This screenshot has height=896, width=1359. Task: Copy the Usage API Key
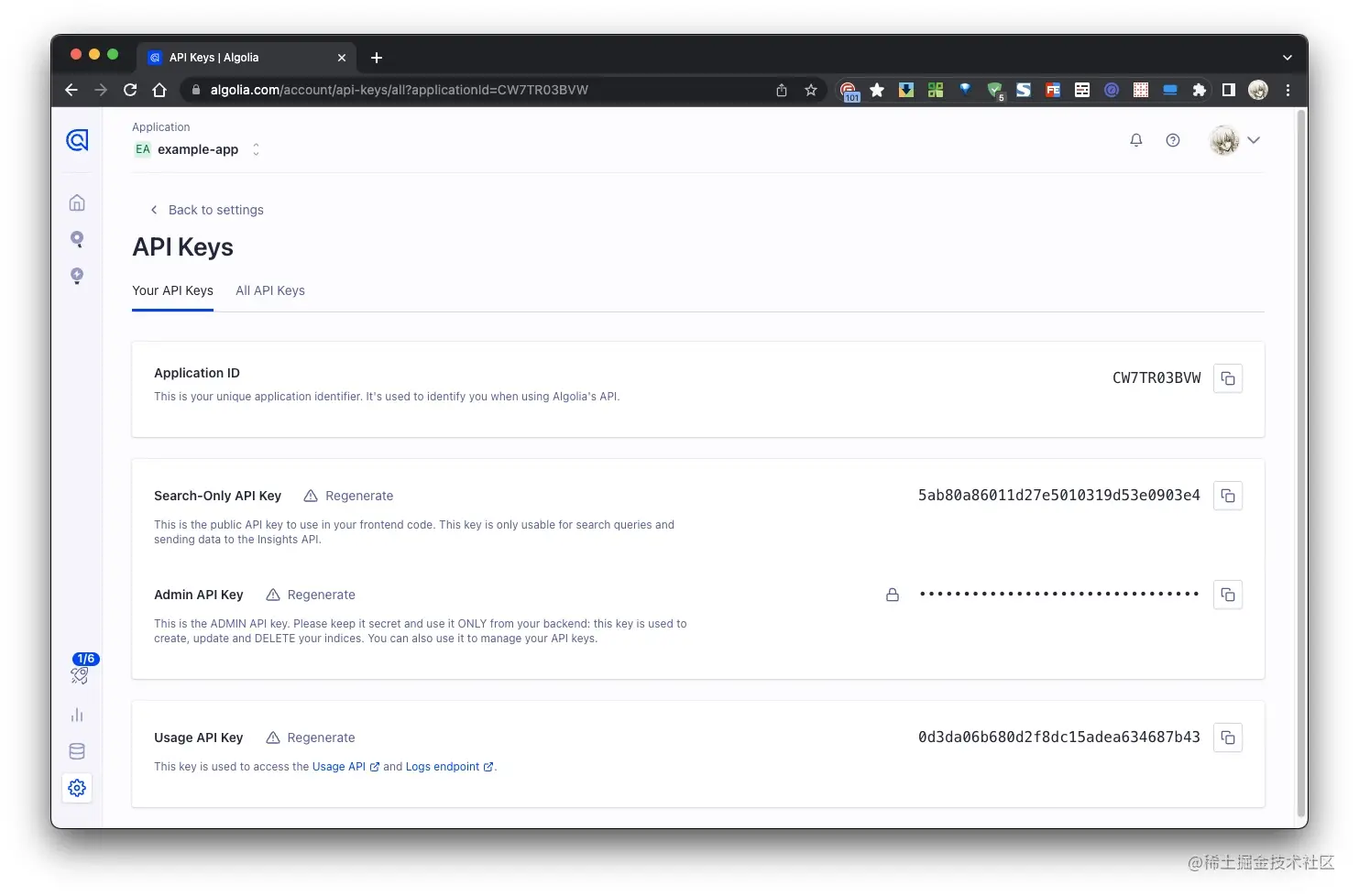click(1228, 738)
